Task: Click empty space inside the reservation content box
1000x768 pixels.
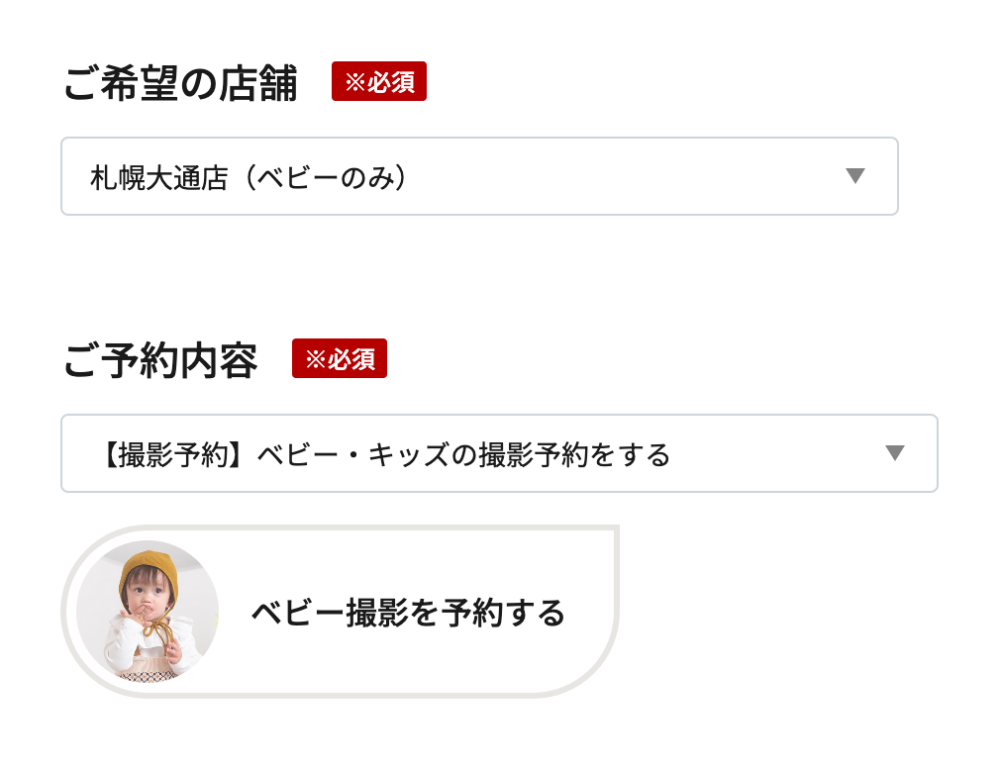Action: click(780, 453)
